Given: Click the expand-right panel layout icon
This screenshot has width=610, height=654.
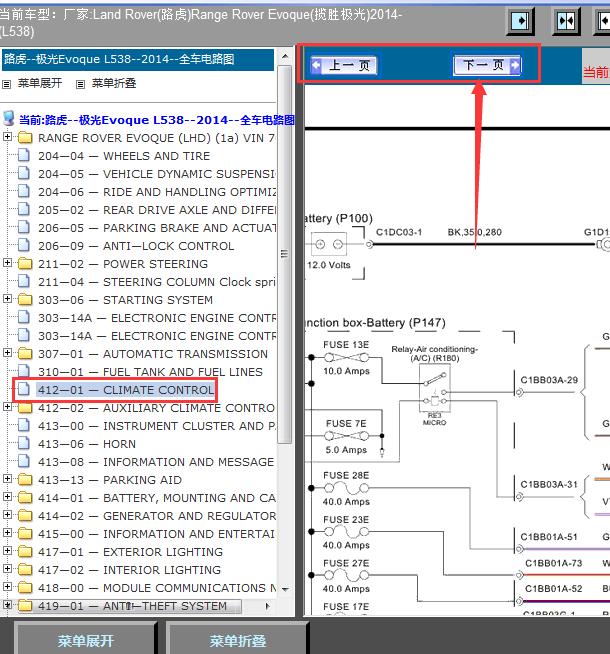Looking at the screenshot, I should 520,20.
